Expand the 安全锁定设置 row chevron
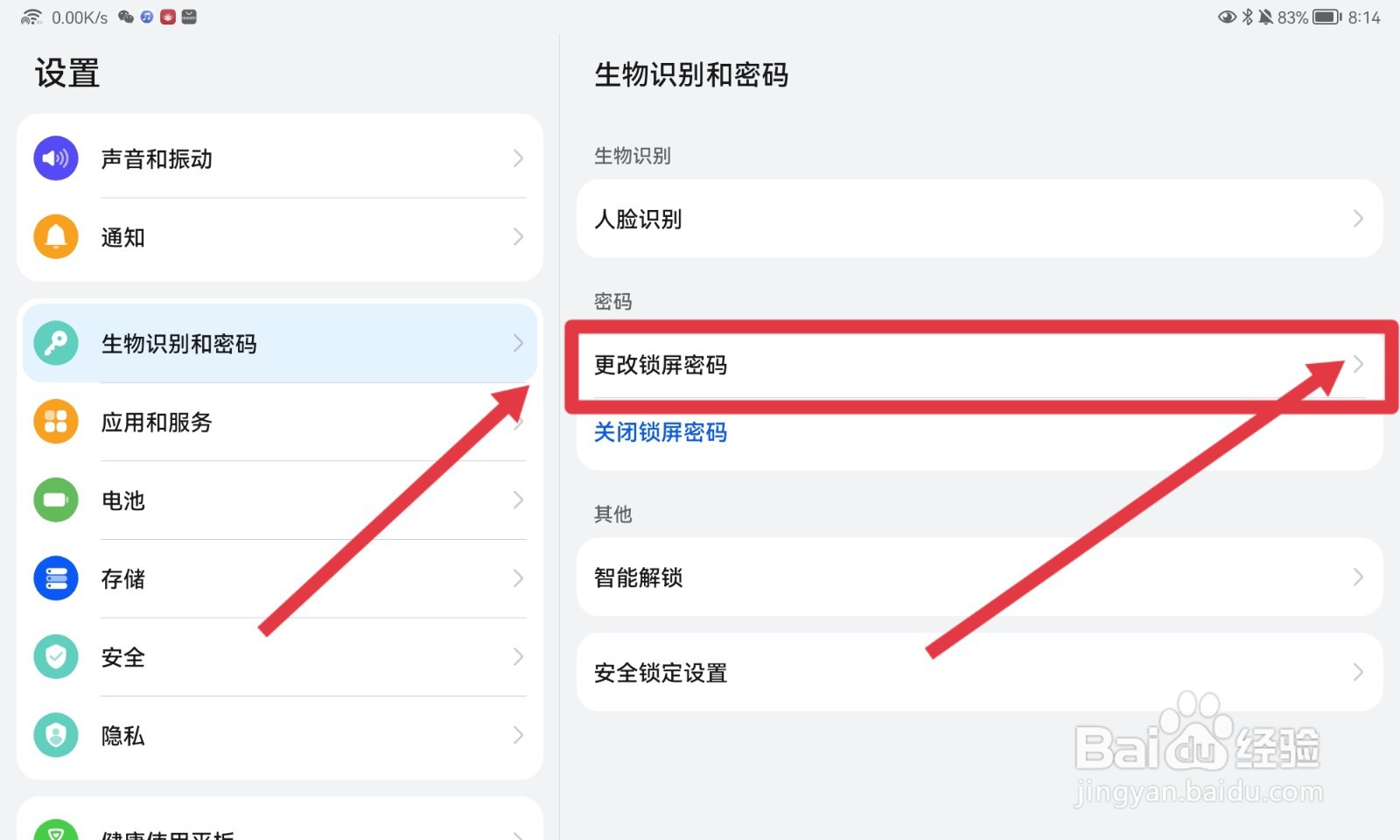 pos(1358,672)
